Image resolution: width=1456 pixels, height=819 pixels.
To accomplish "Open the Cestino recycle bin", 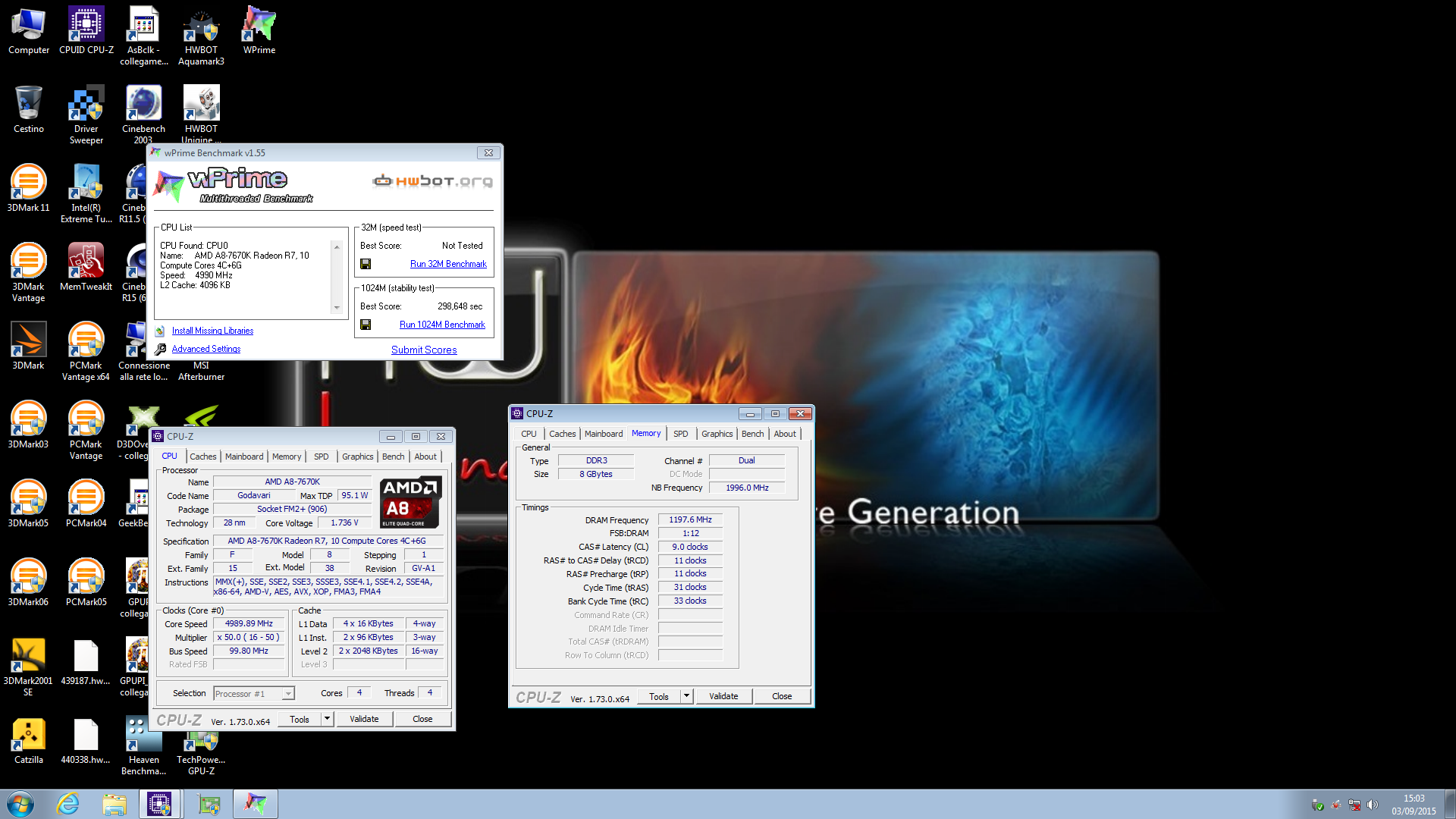I will click(29, 110).
